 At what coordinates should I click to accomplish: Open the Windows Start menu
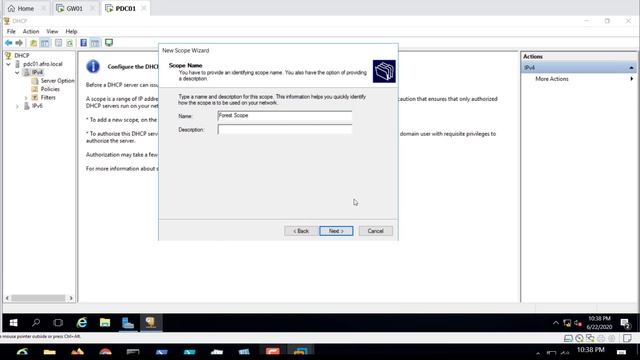pos(13,323)
